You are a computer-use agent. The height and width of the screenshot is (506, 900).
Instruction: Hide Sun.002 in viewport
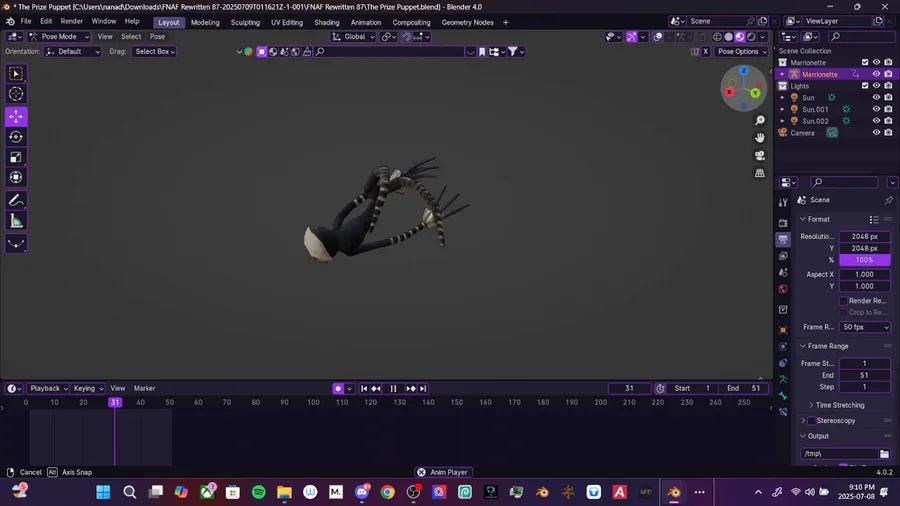876,121
